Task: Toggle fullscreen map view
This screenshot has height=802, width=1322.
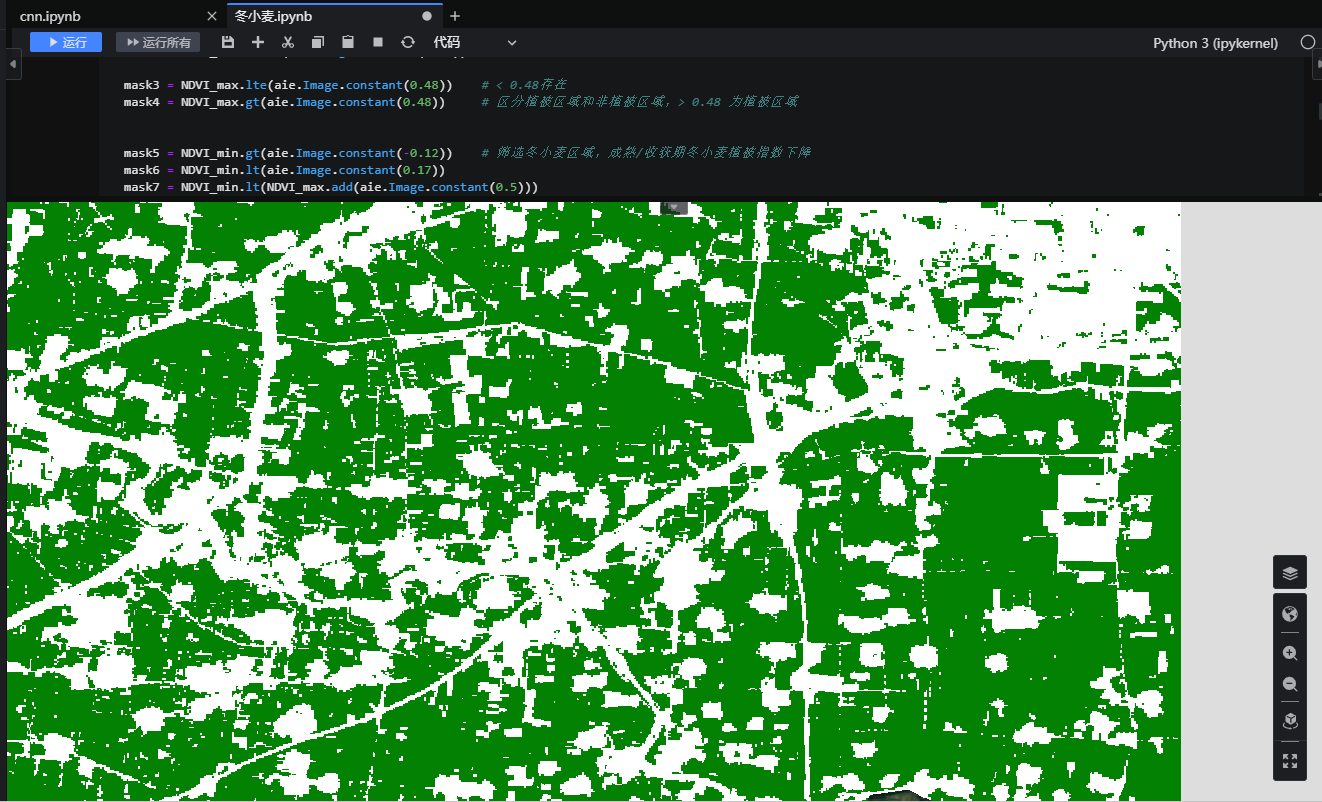Action: pyautogui.click(x=1290, y=761)
